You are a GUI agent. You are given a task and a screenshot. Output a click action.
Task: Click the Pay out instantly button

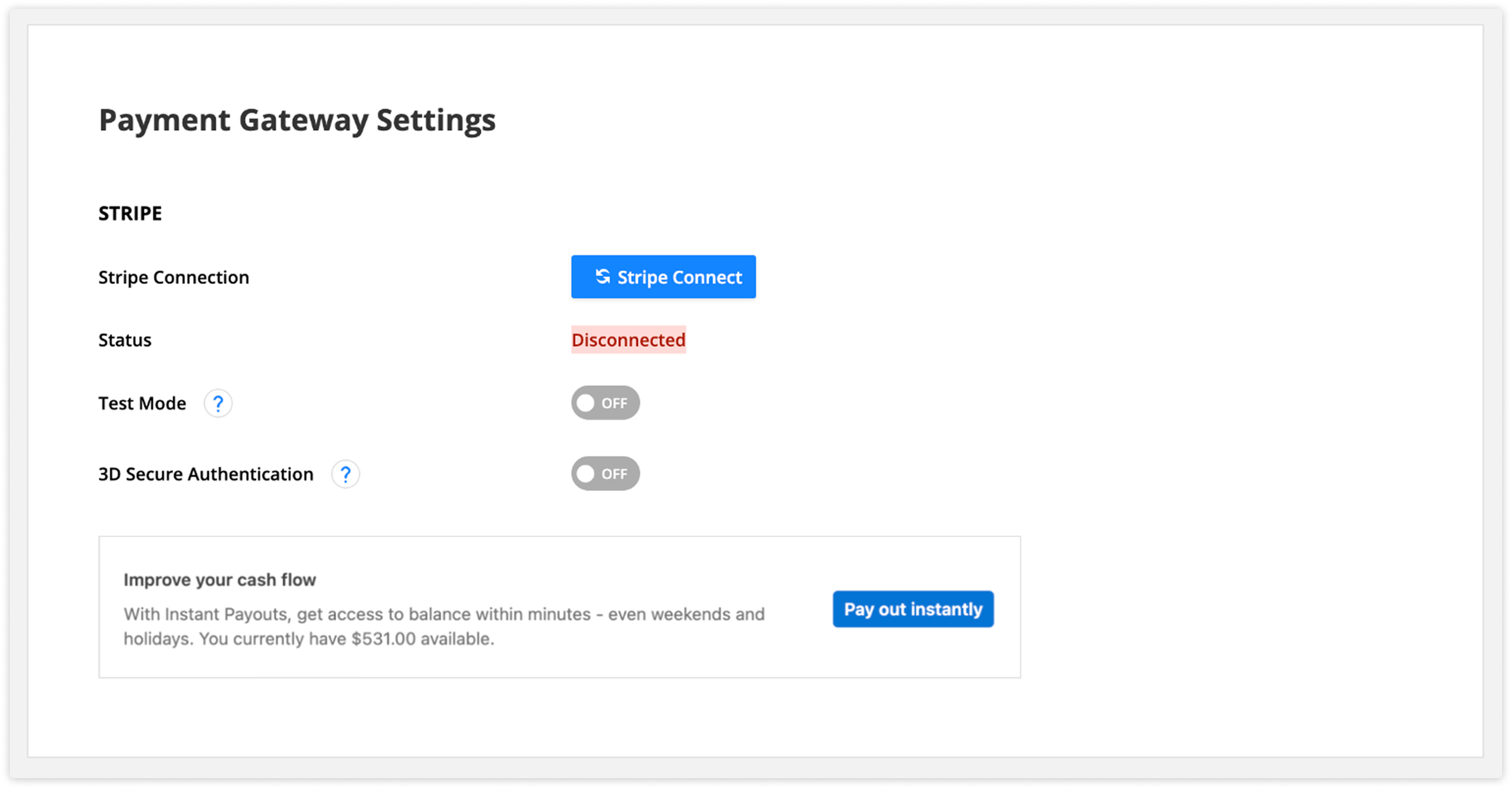pyautogui.click(x=912, y=609)
